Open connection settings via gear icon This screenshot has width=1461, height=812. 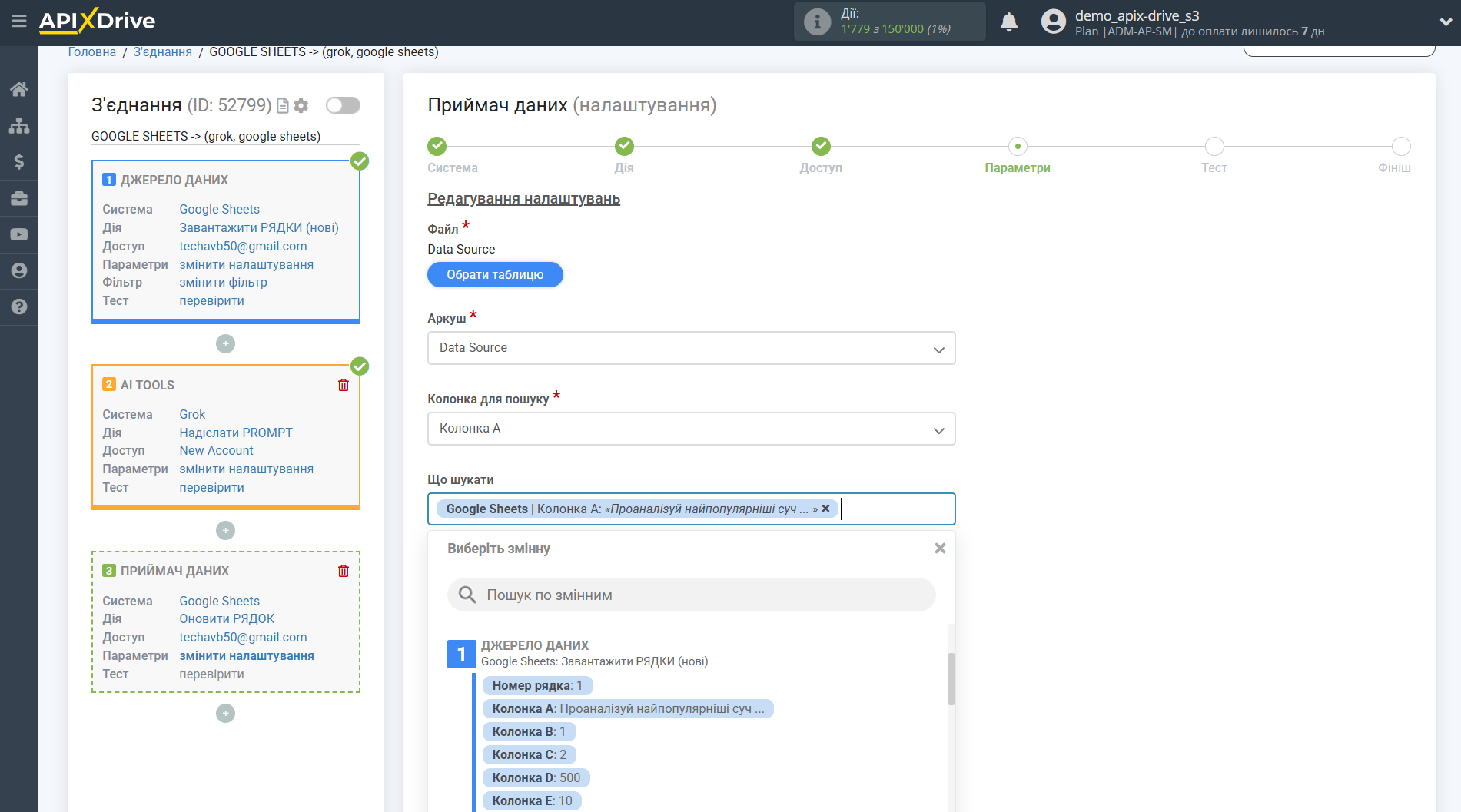pos(301,105)
